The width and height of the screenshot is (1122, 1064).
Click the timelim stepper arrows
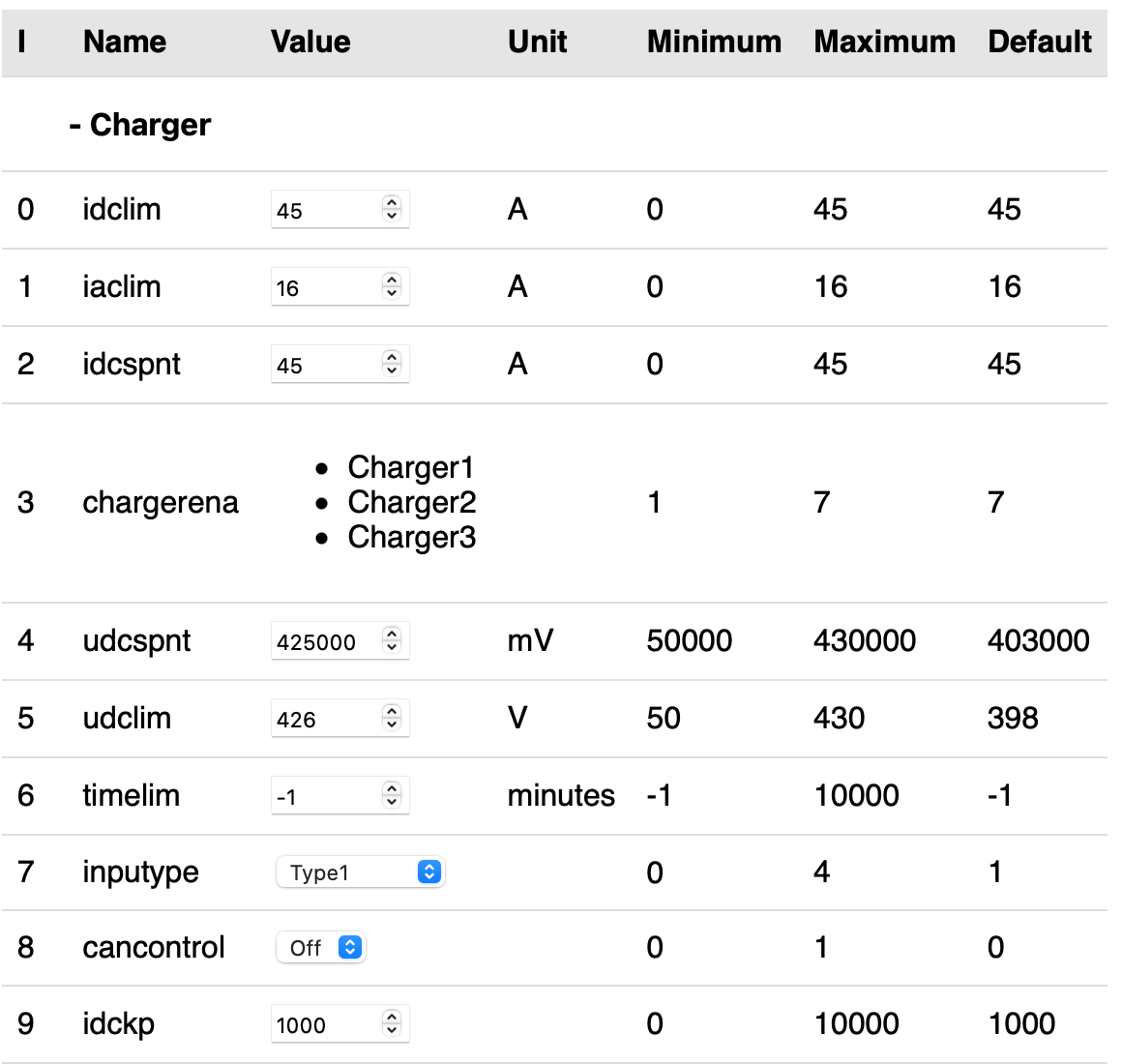pos(392,795)
